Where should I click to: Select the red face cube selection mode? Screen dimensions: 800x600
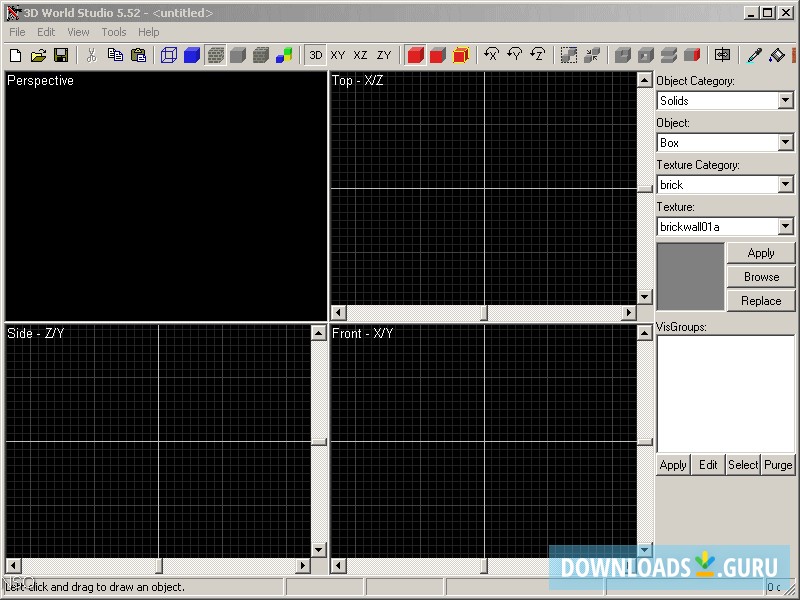[x=438, y=55]
